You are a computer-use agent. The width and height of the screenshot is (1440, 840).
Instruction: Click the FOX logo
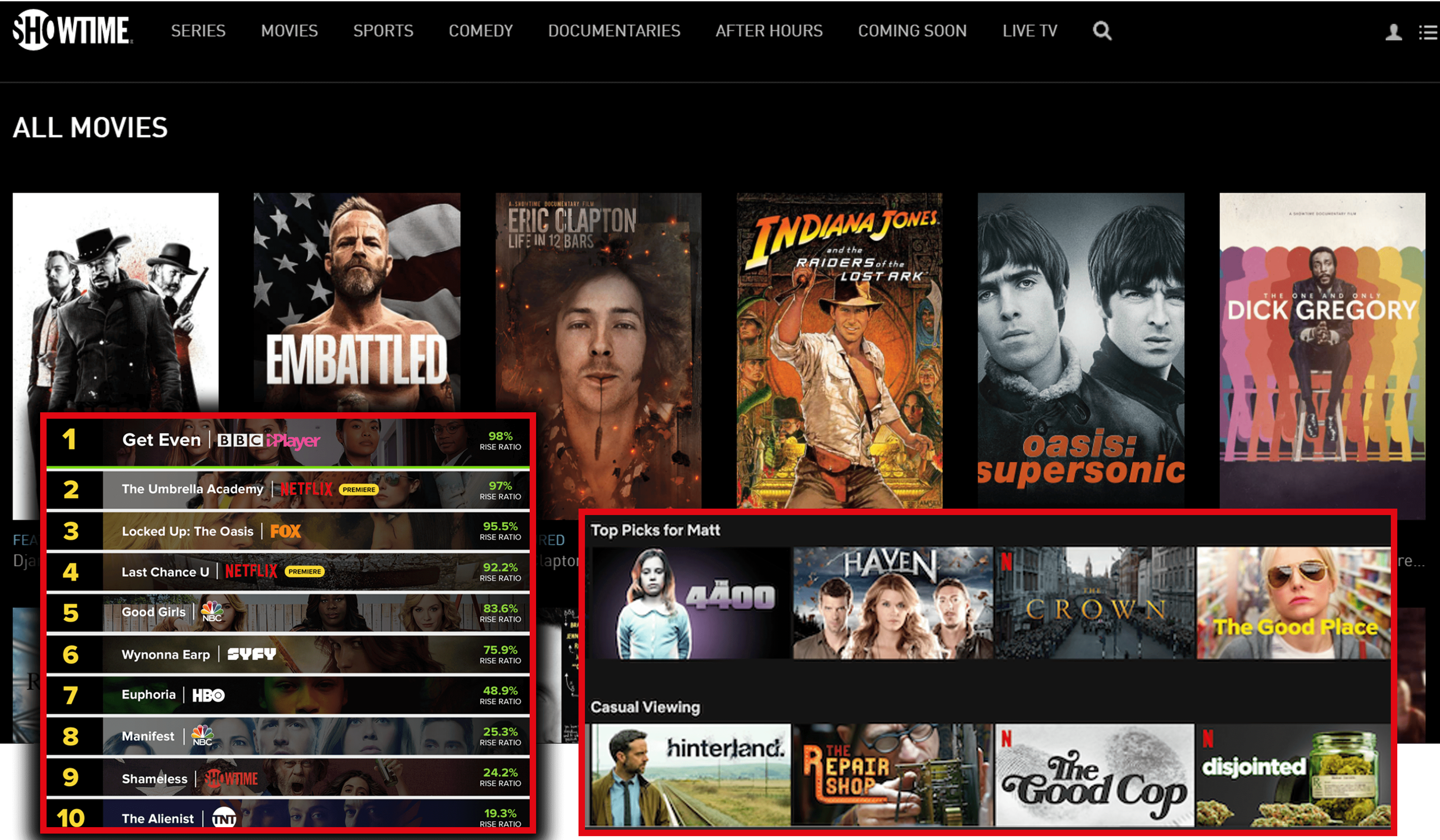(x=285, y=531)
